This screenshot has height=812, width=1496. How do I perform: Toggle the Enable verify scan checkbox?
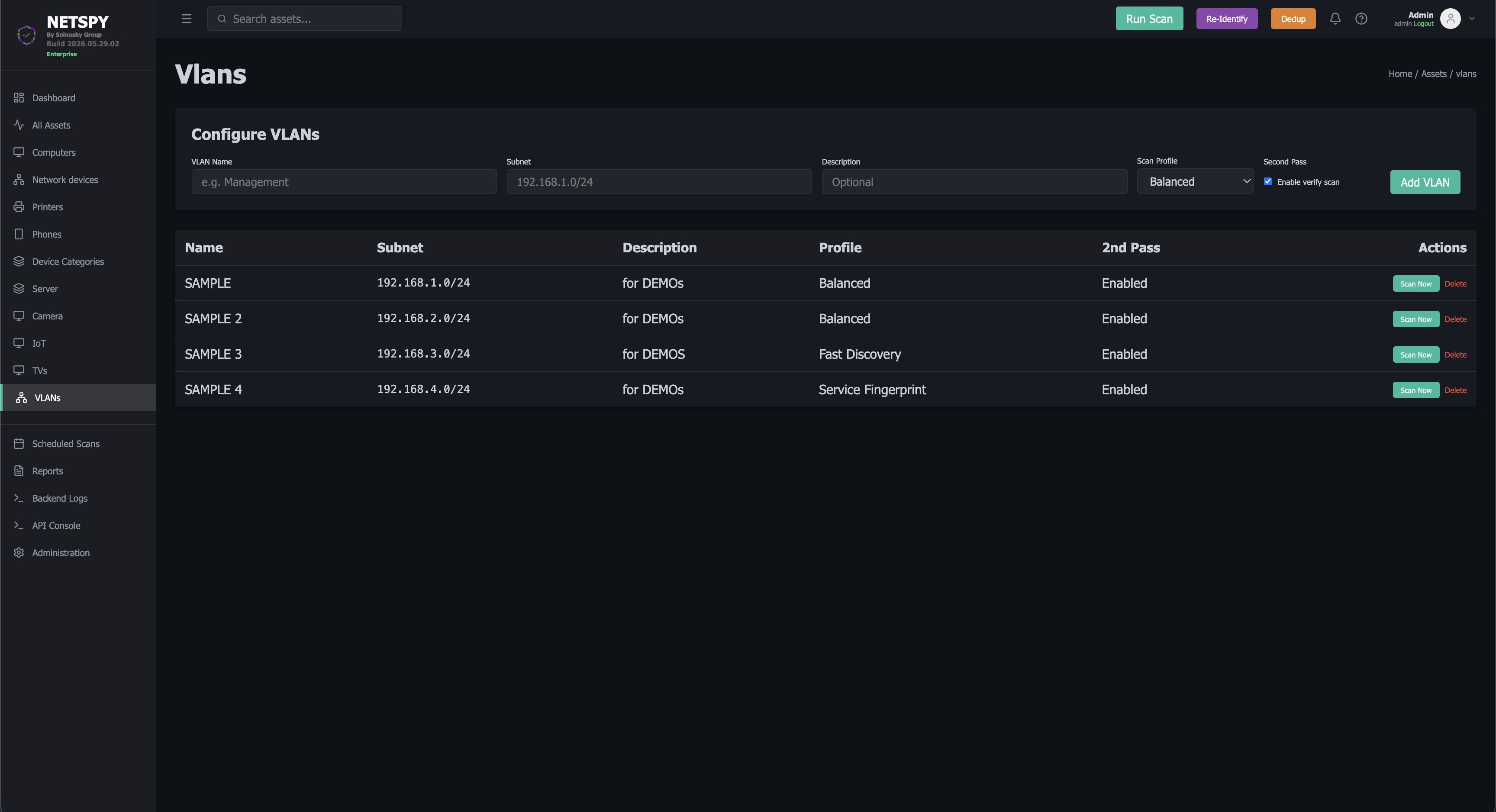tap(1268, 182)
